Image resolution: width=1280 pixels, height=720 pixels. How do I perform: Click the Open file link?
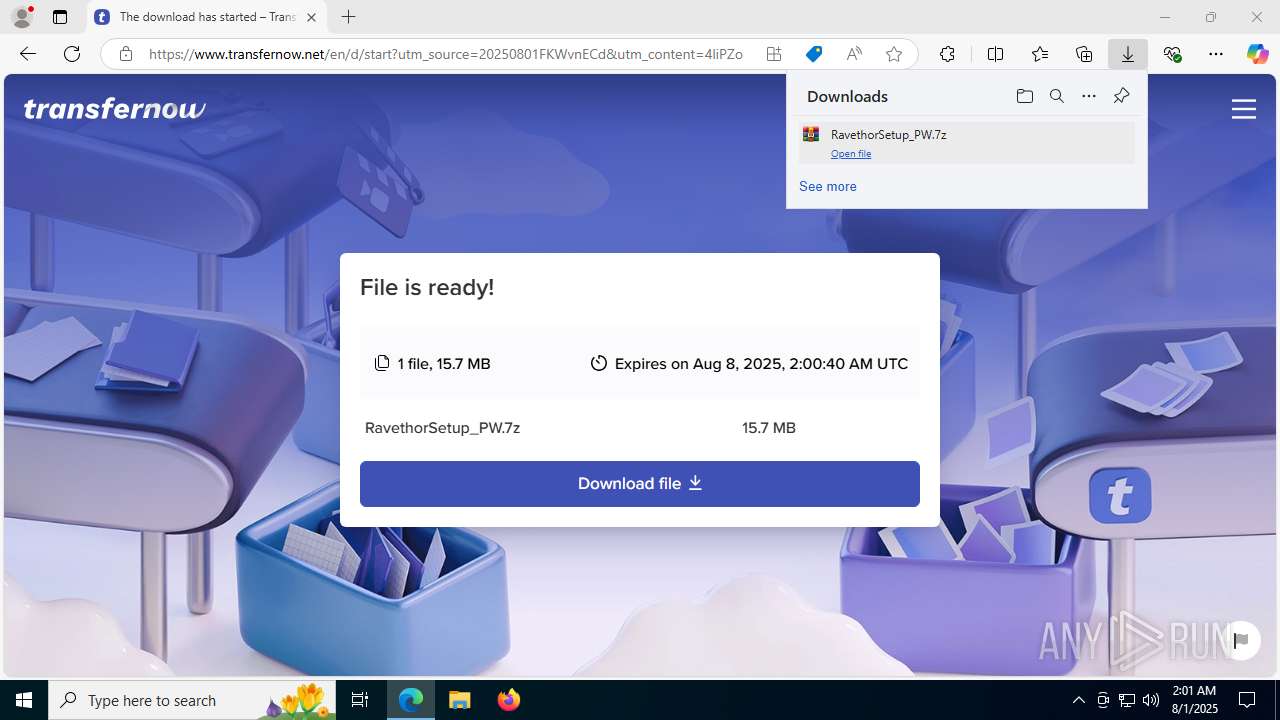(851, 154)
